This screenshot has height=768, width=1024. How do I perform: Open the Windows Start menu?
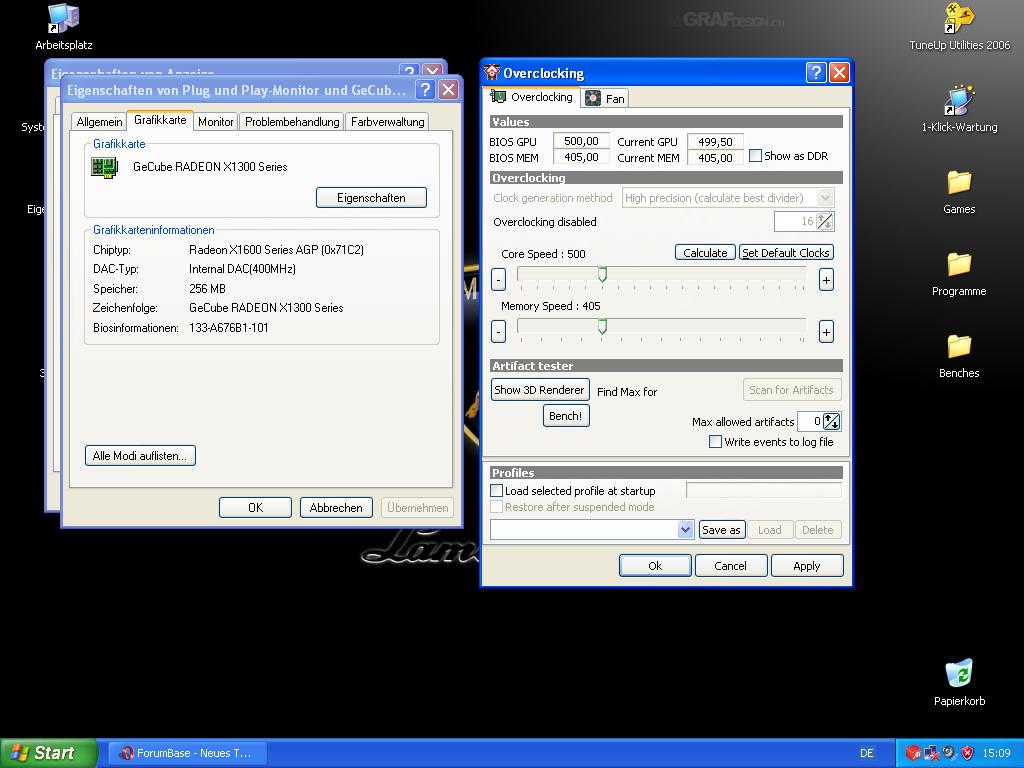[48, 753]
